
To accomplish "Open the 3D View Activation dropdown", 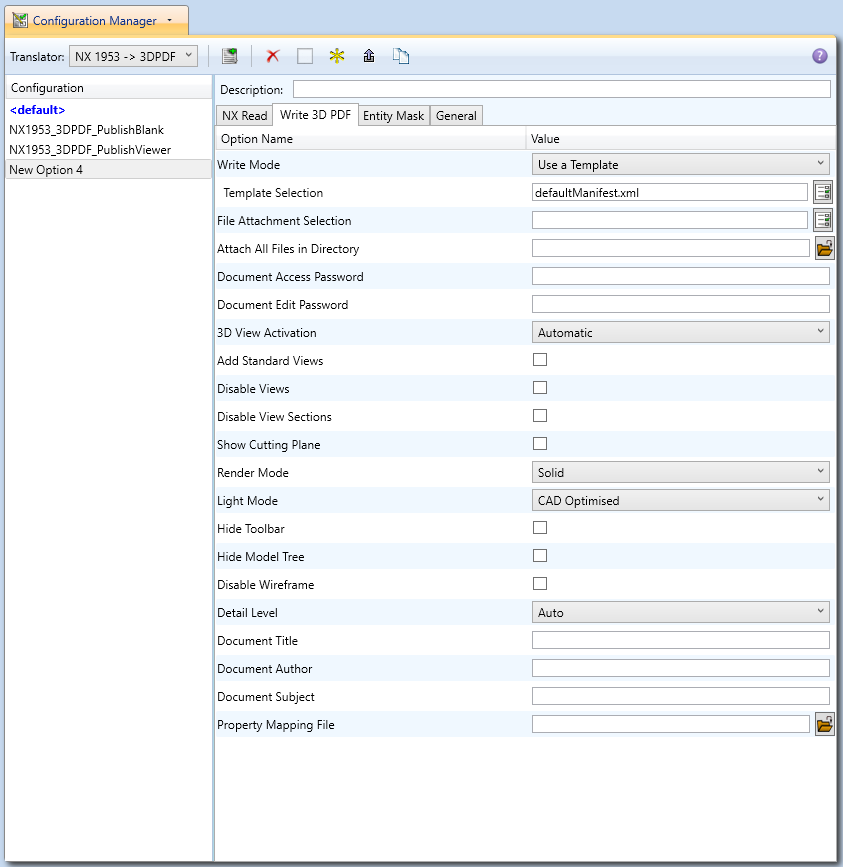I will pyautogui.click(x=680, y=332).
